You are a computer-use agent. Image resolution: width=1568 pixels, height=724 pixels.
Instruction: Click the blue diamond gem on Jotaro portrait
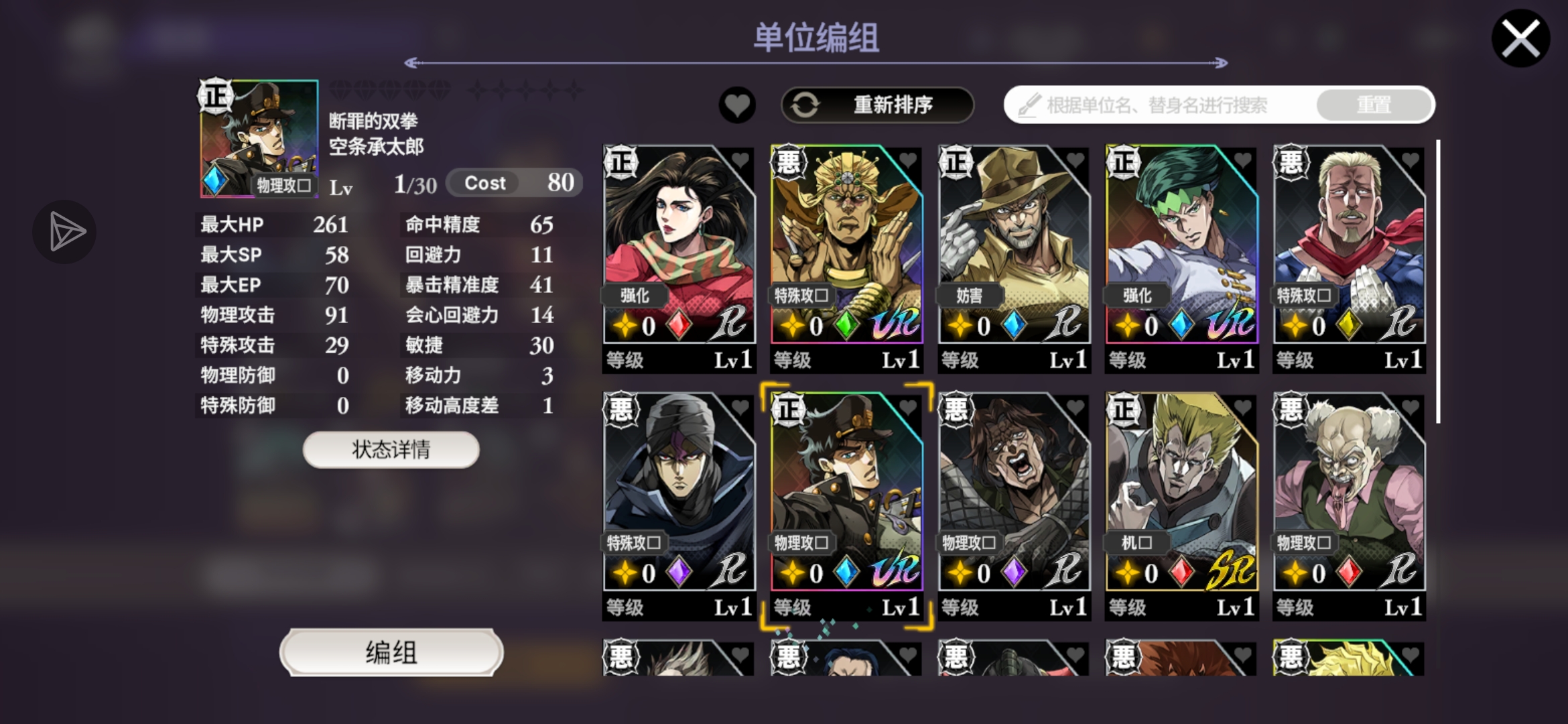coord(214,181)
